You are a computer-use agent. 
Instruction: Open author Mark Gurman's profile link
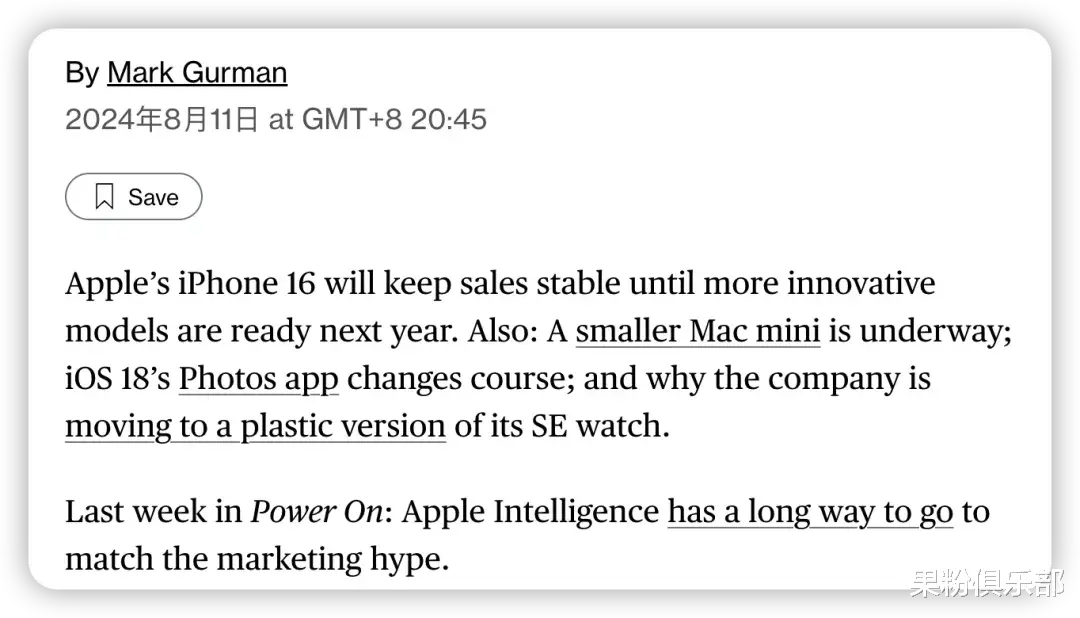[197, 72]
